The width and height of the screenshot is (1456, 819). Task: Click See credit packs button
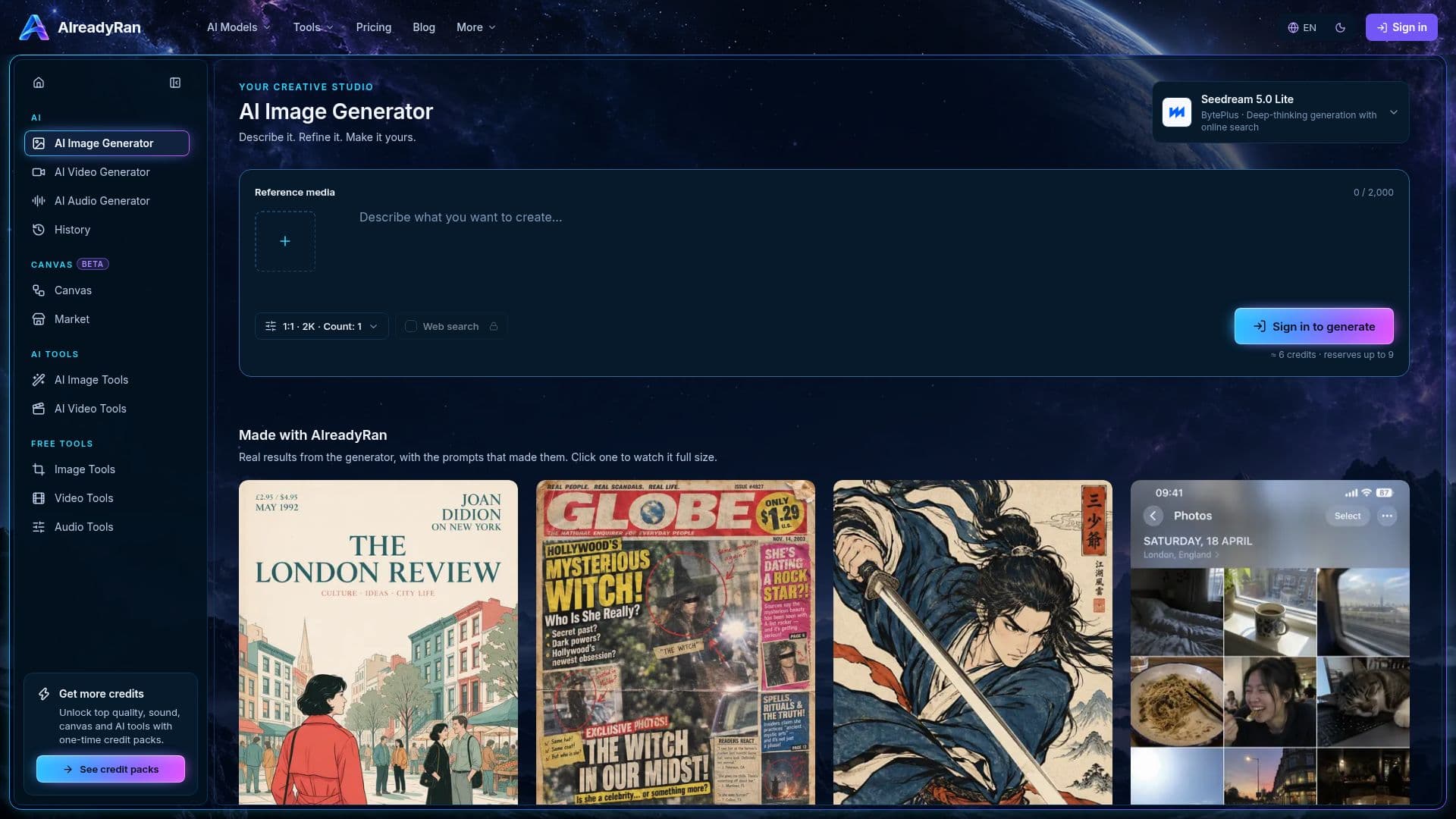click(111, 769)
